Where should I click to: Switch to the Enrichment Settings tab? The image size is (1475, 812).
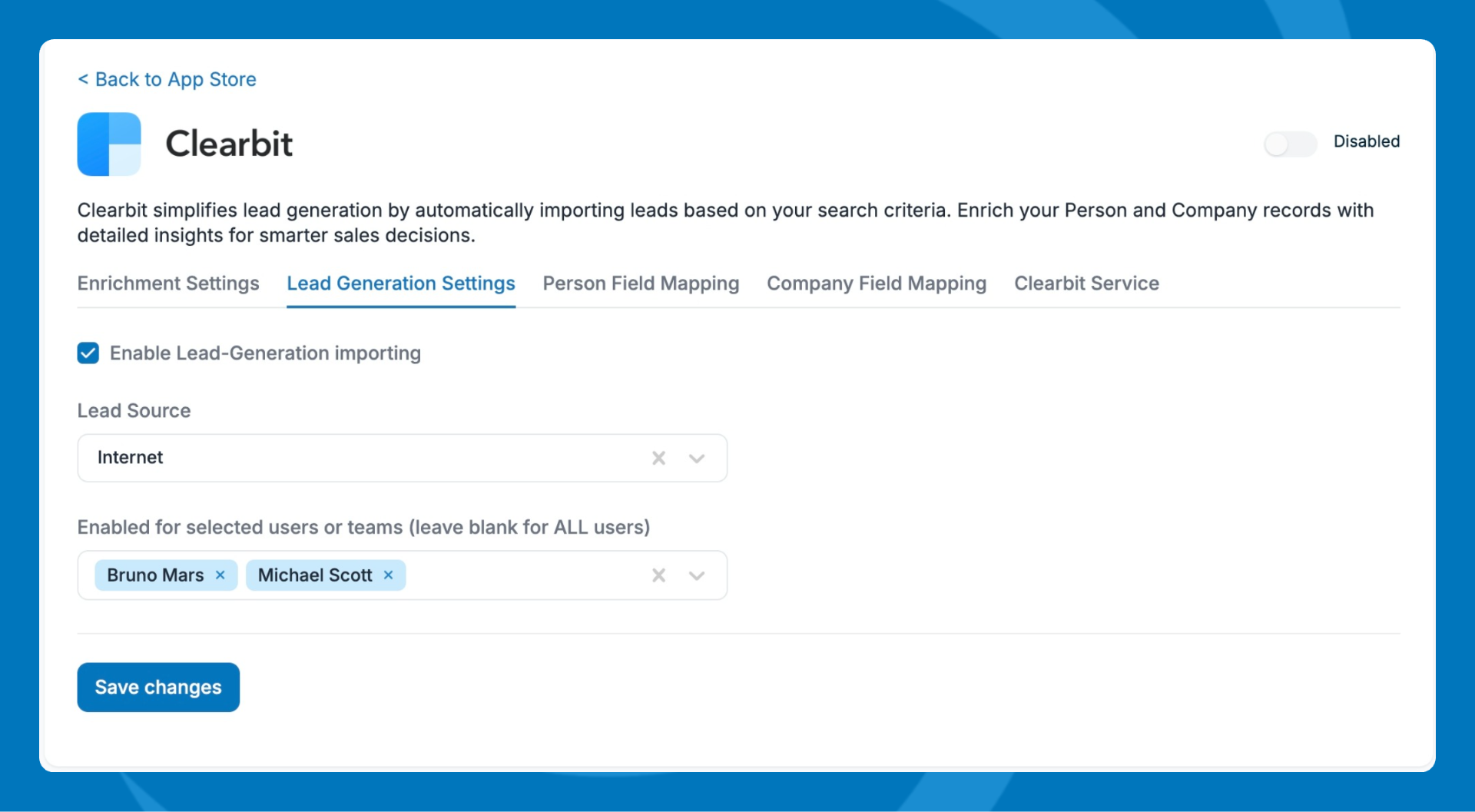168,283
